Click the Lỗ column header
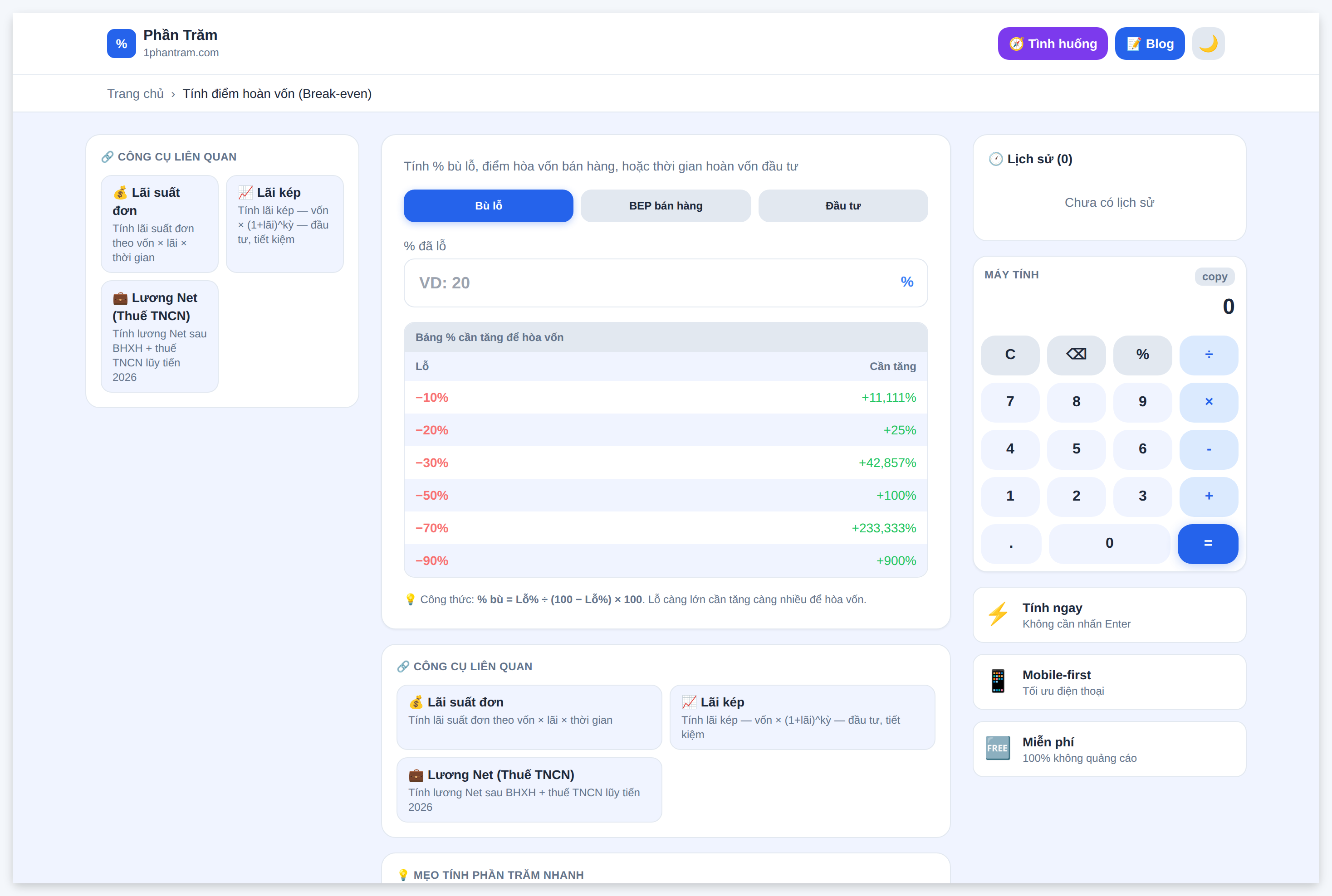 [422, 366]
